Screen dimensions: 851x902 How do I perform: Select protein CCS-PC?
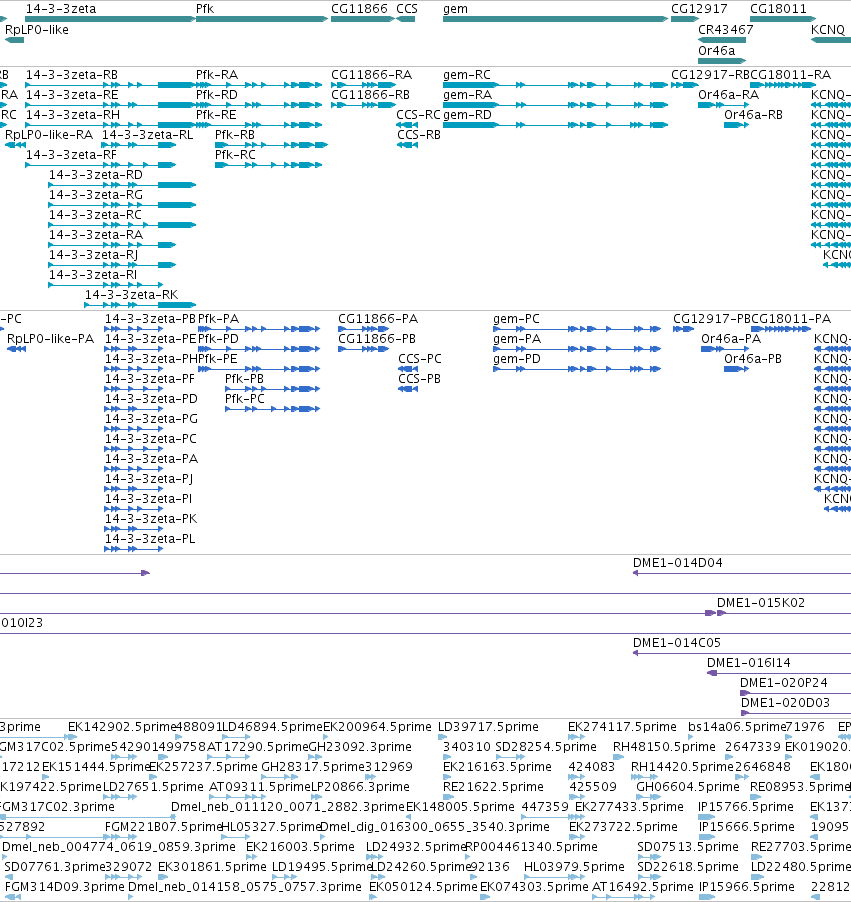tap(420, 359)
